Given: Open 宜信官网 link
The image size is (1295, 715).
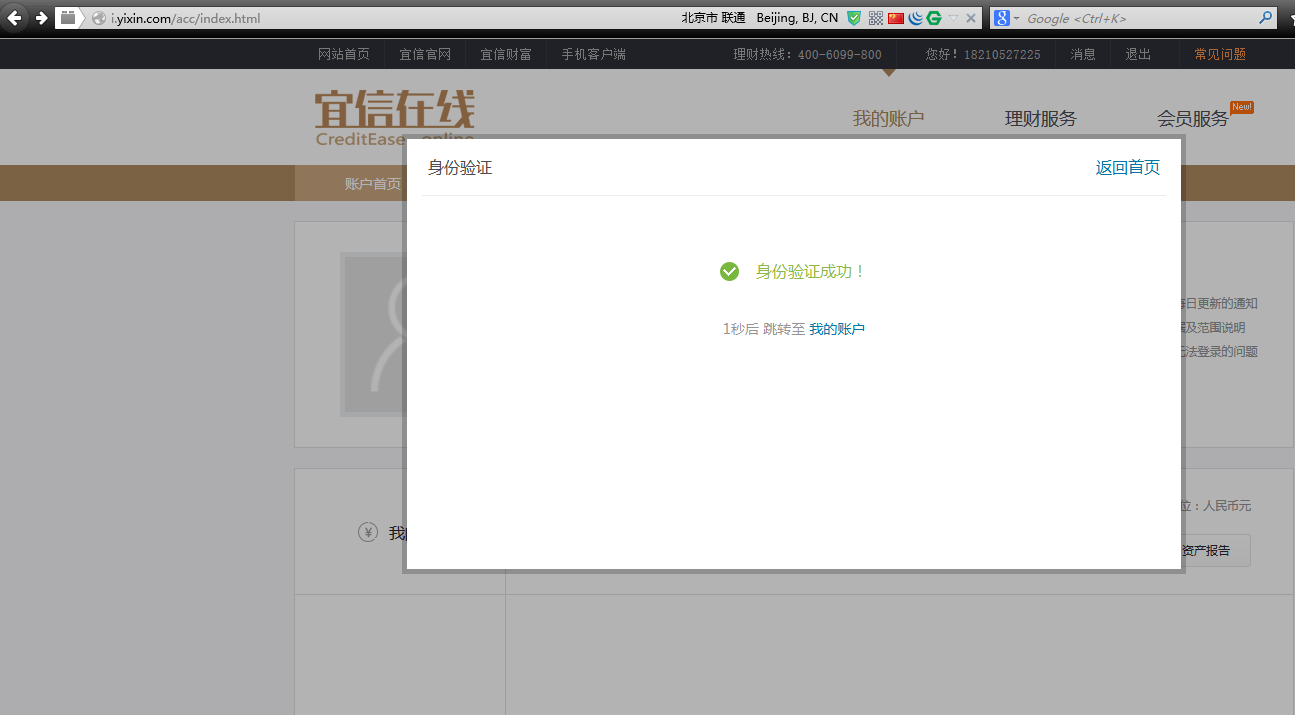Looking at the screenshot, I should 425,54.
